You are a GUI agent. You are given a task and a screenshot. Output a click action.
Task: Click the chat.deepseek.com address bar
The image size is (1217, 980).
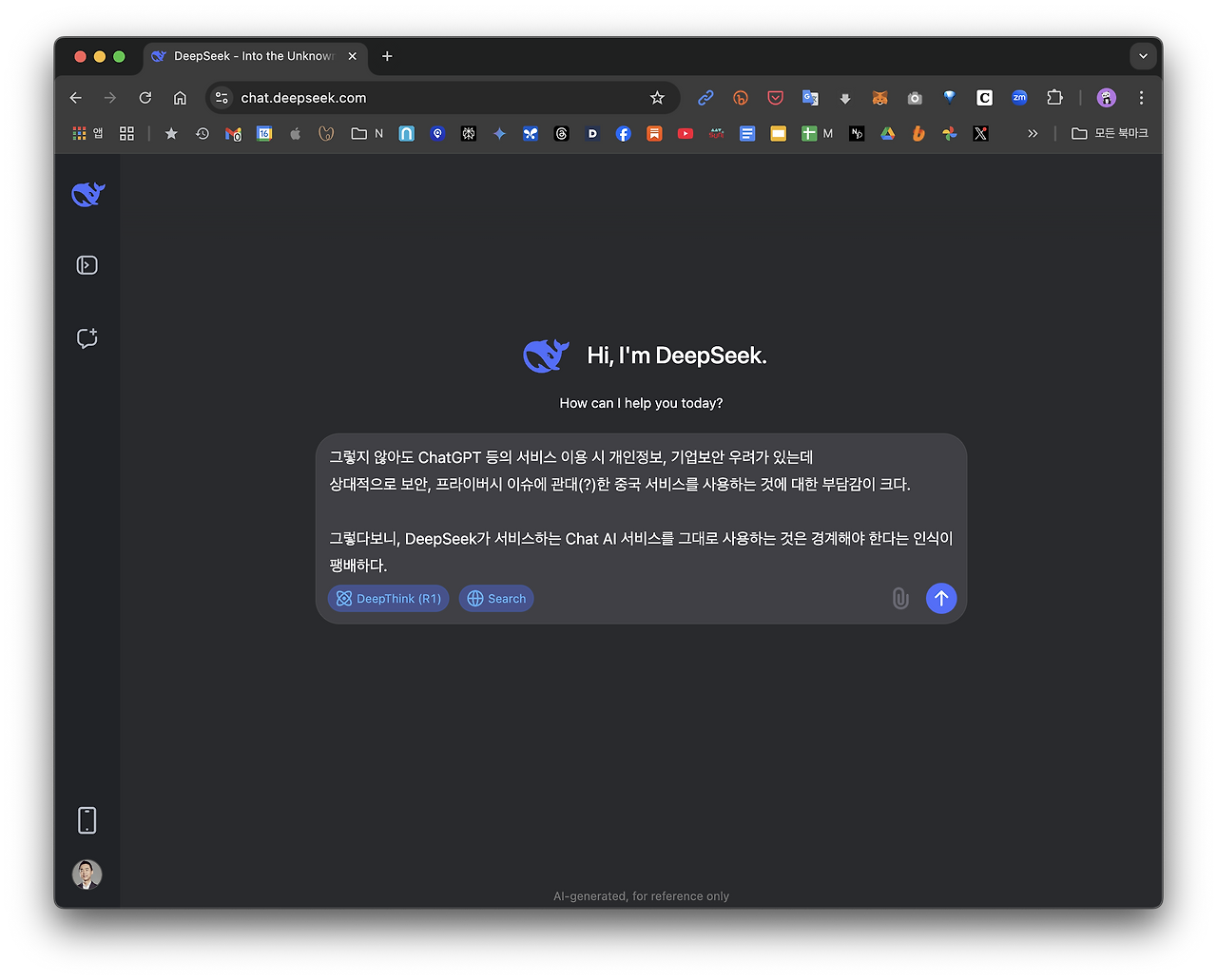click(x=442, y=98)
